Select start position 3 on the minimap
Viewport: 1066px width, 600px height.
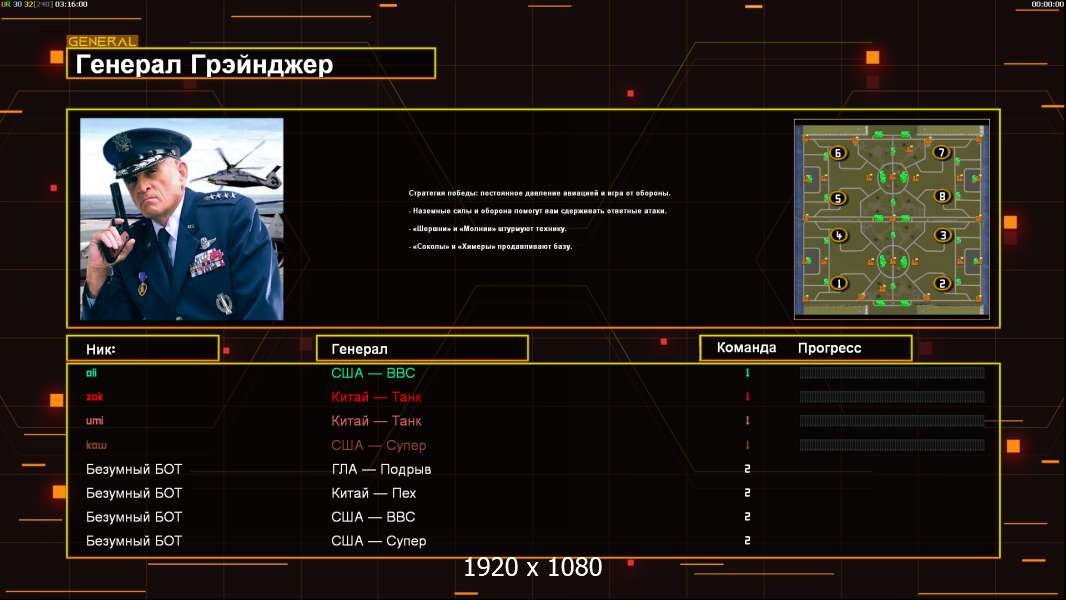942,235
